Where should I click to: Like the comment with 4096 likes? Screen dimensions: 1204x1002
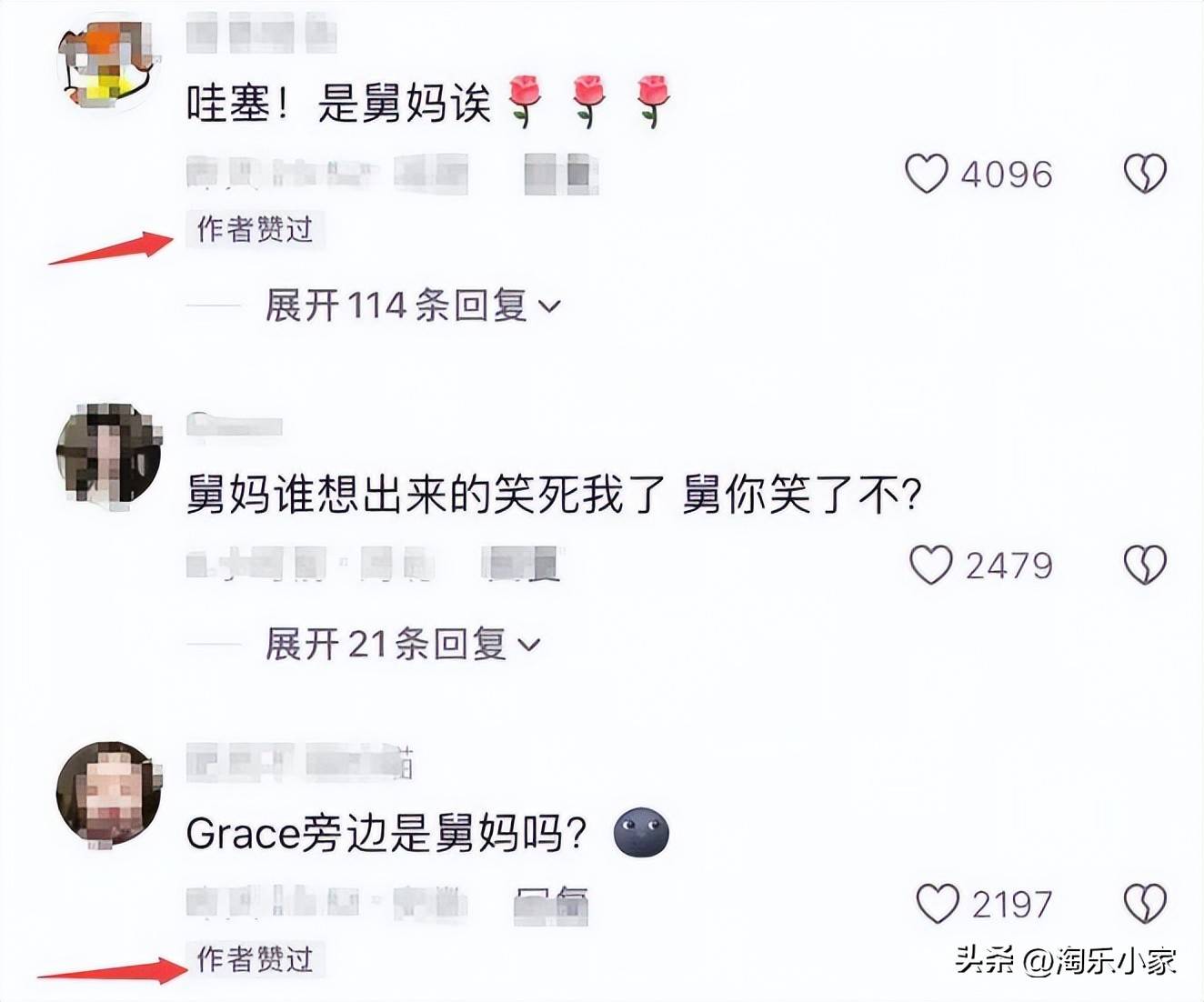927,173
